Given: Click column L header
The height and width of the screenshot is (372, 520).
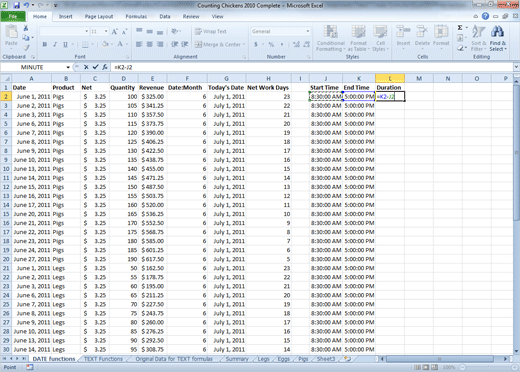Looking at the screenshot, I should 390,79.
